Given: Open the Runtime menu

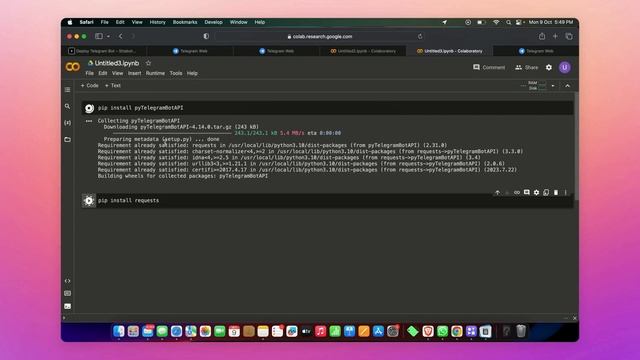Looking at the screenshot, I should pyautogui.click(x=155, y=73).
